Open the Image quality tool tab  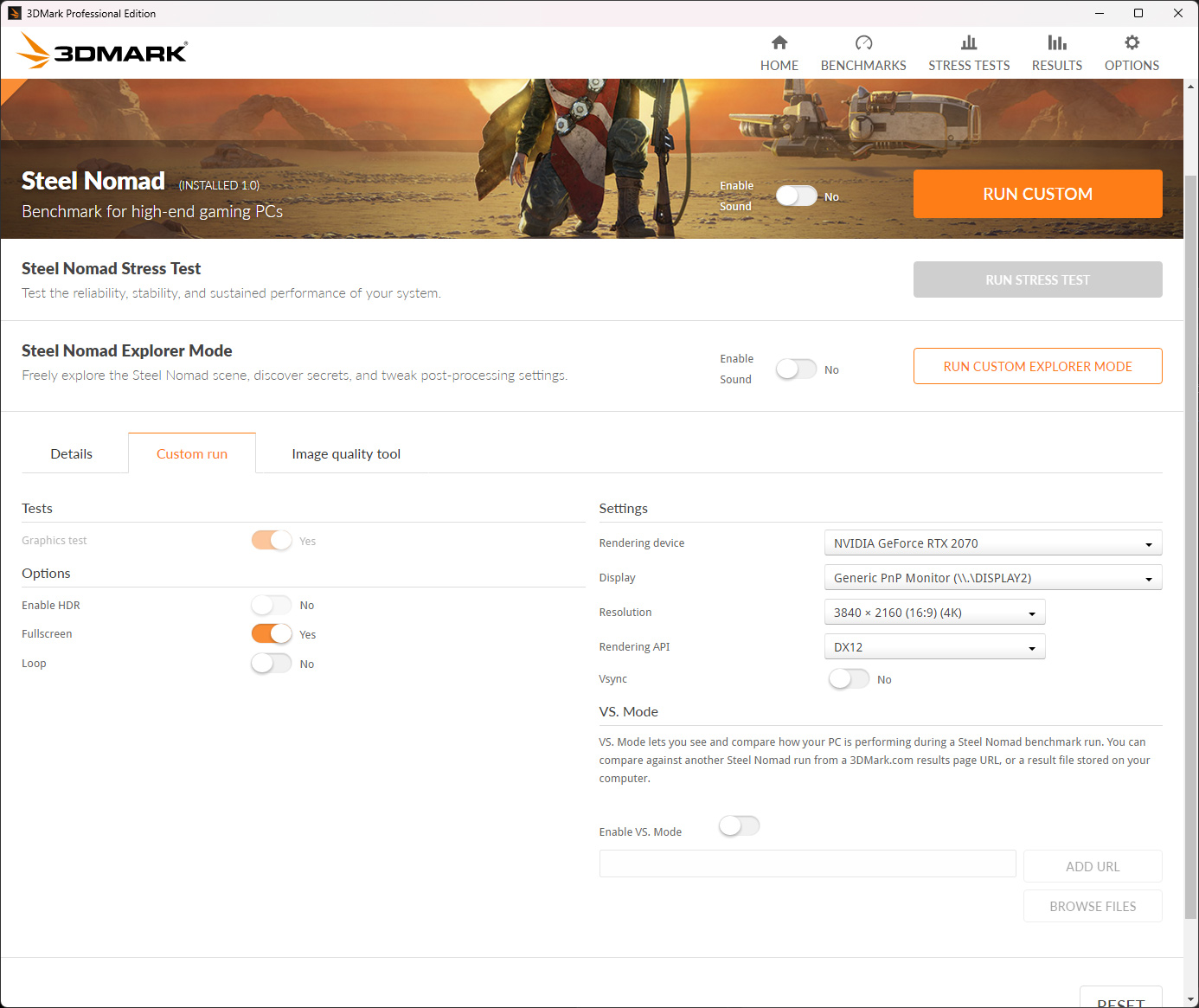(346, 454)
